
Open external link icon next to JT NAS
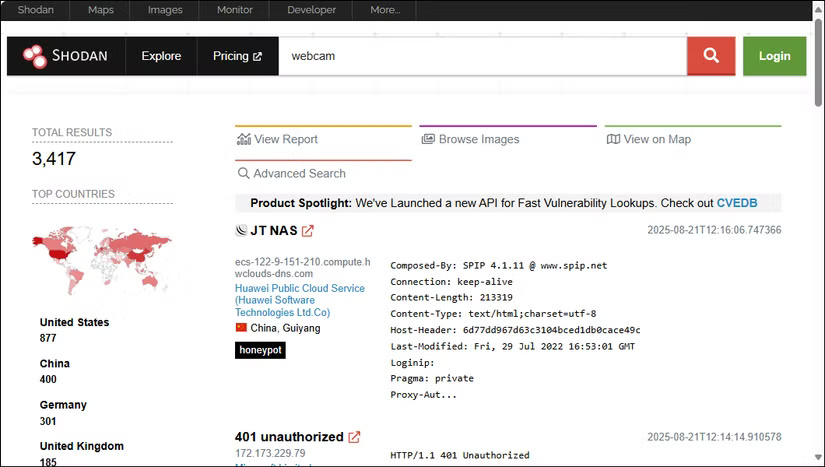pos(308,230)
